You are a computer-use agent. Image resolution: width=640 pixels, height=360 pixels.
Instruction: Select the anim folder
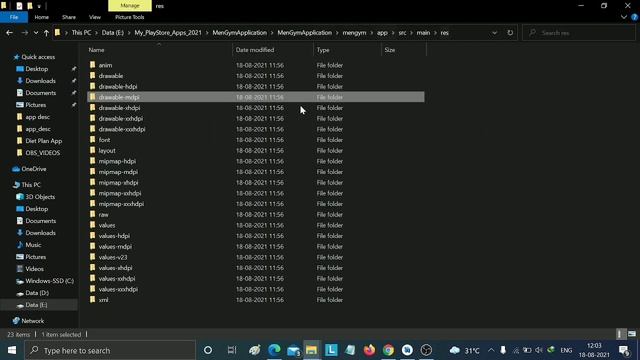105,65
